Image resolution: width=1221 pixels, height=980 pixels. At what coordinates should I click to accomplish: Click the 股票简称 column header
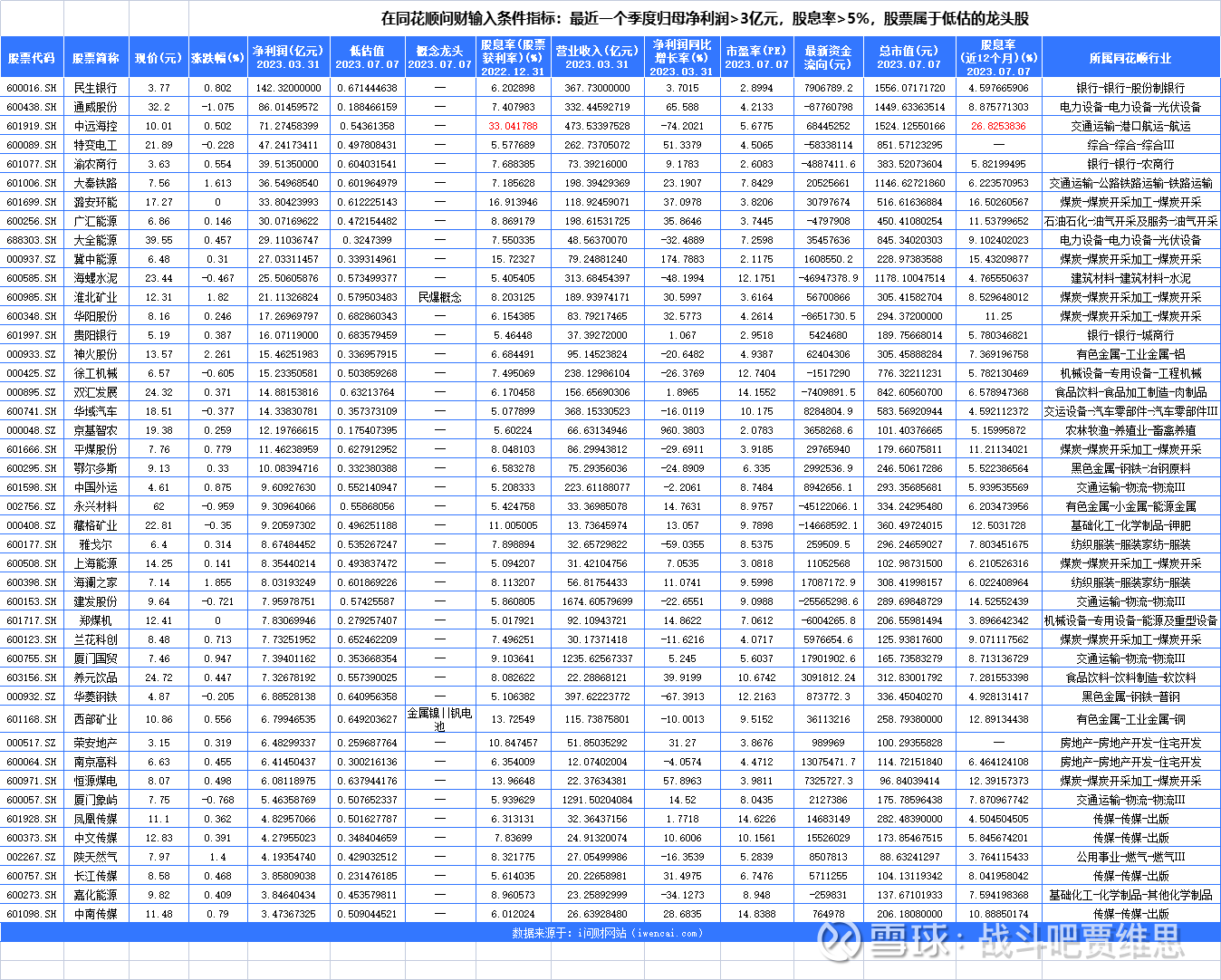pos(94,55)
